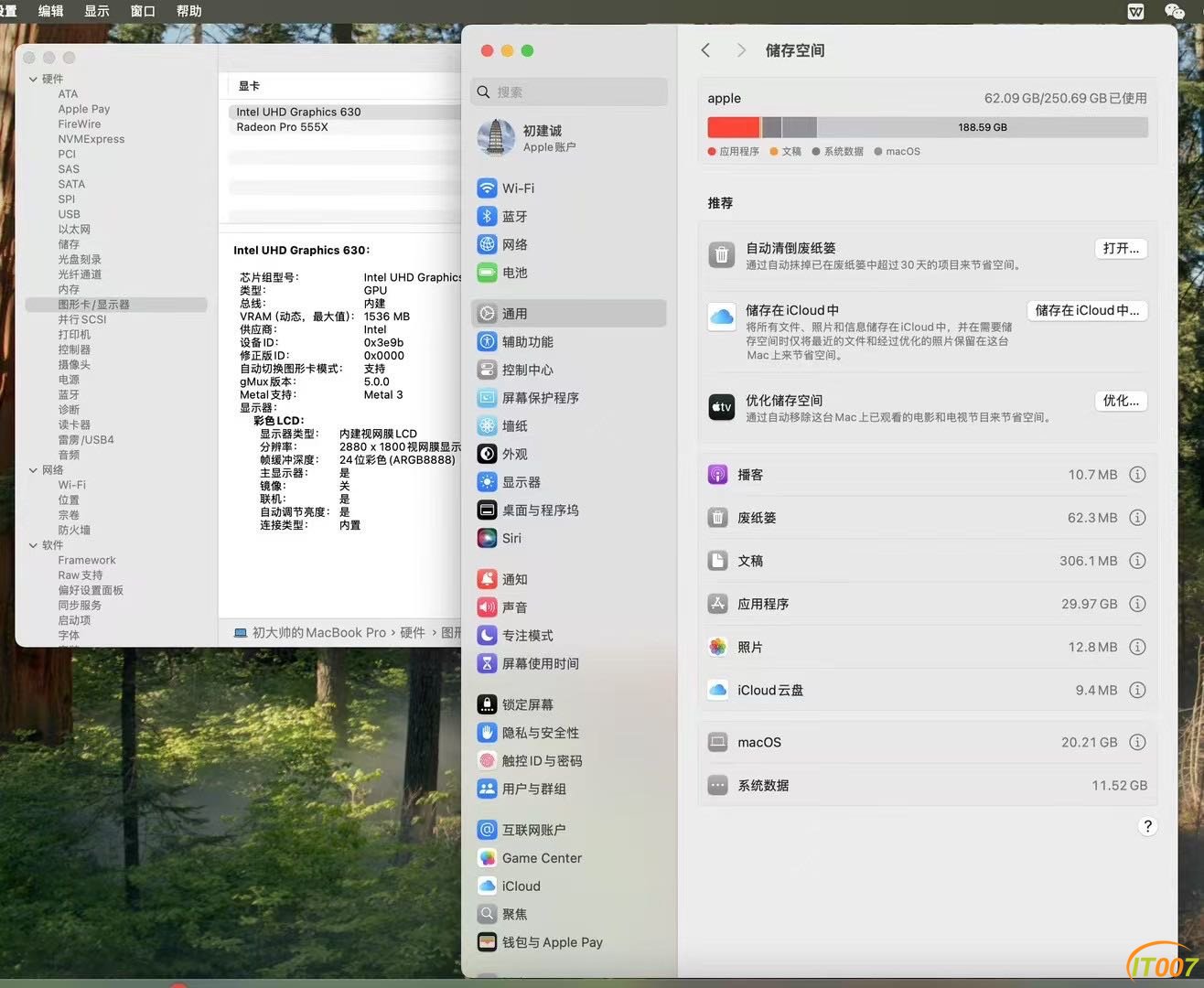Viewport: 1204px width, 988px height.
Task: Open 编辑 menu in menu bar
Action: tap(50, 11)
